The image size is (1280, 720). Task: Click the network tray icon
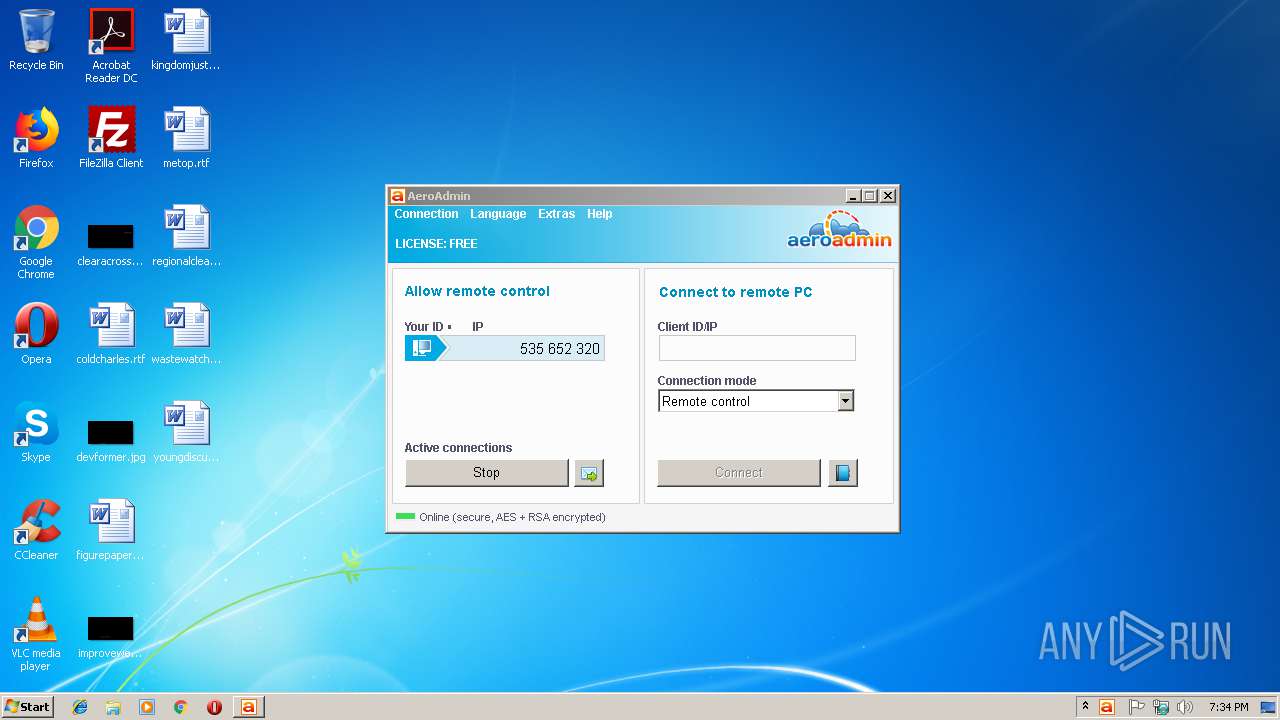[1161, 707]
